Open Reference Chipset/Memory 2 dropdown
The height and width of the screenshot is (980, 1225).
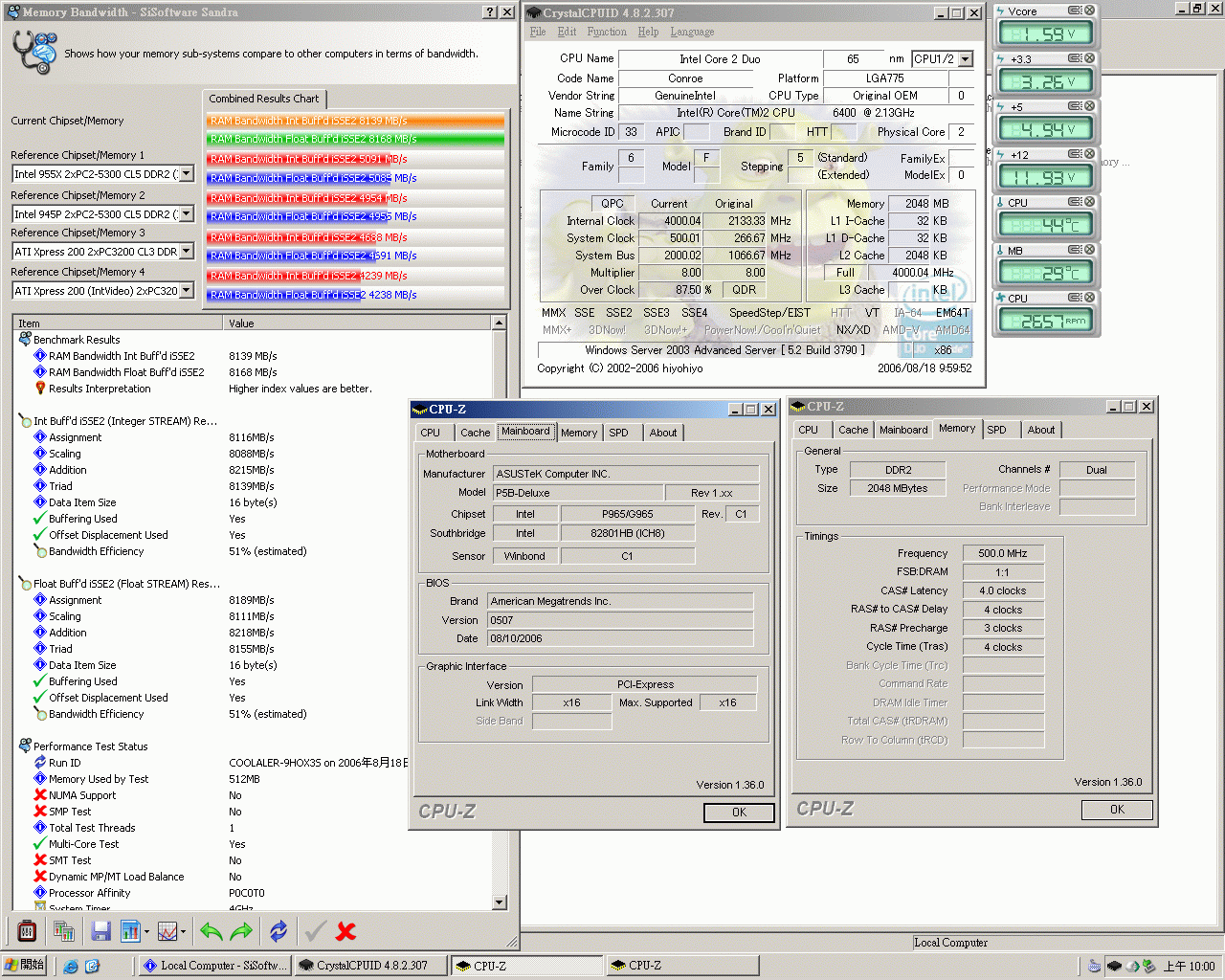pos(187,214)
